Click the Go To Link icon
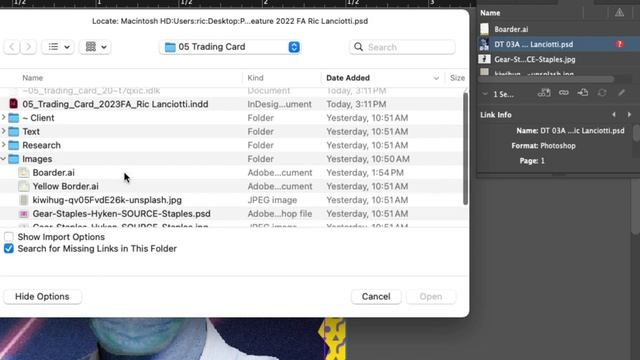The image size is (640, 360). 583,93
